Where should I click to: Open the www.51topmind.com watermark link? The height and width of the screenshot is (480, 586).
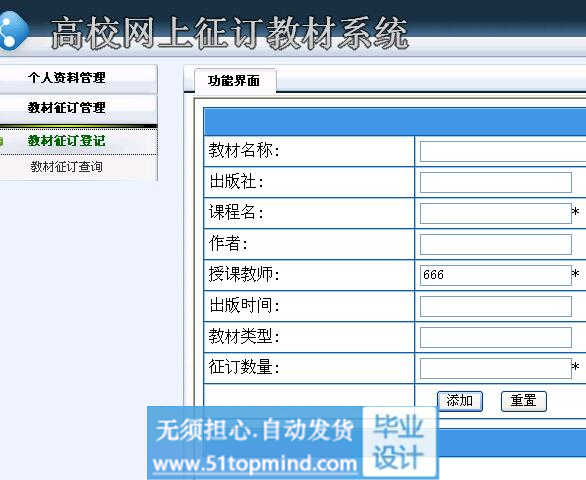click(255, 464)
